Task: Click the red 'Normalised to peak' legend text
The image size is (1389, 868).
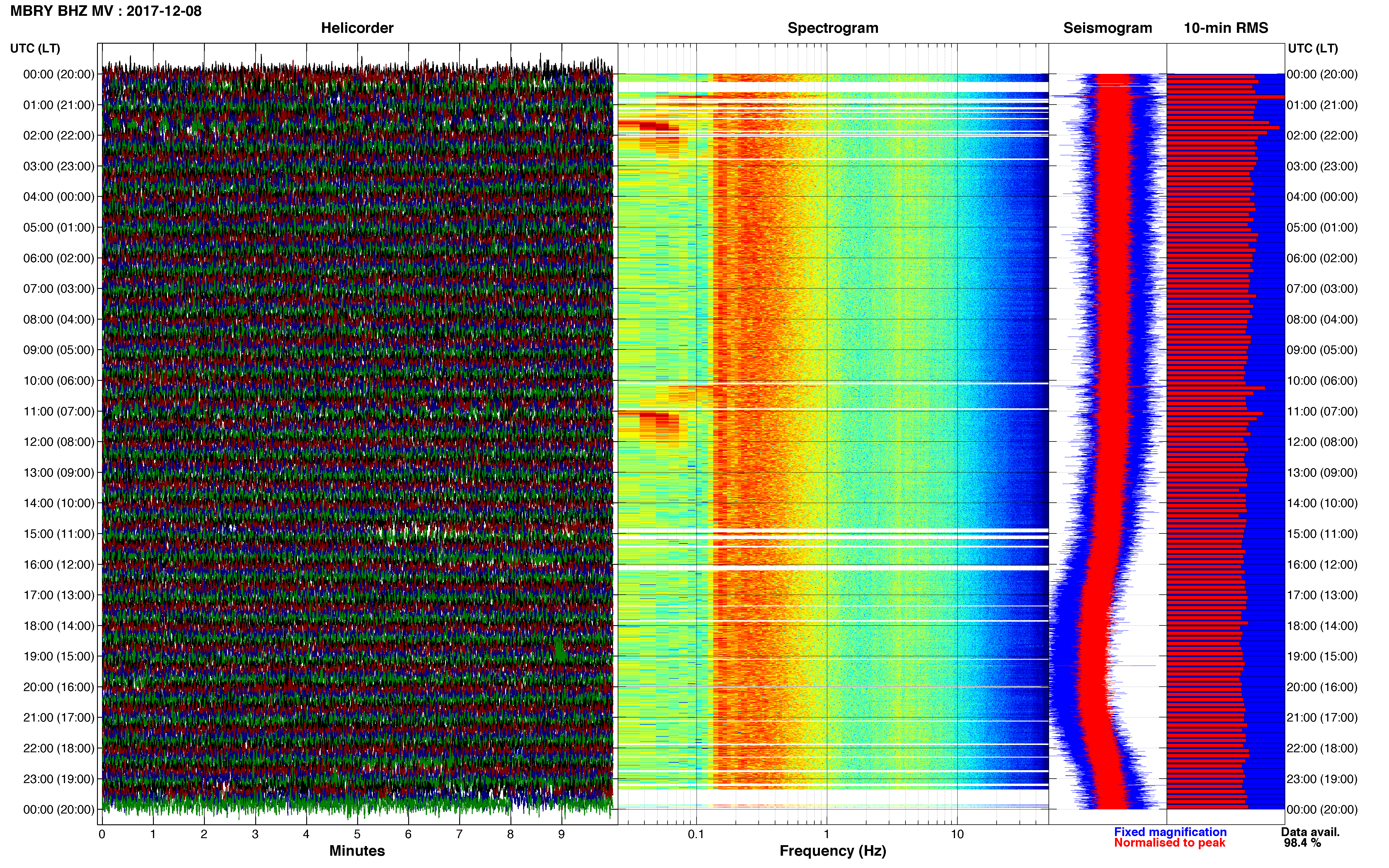Action: [x=1170, y=843]
